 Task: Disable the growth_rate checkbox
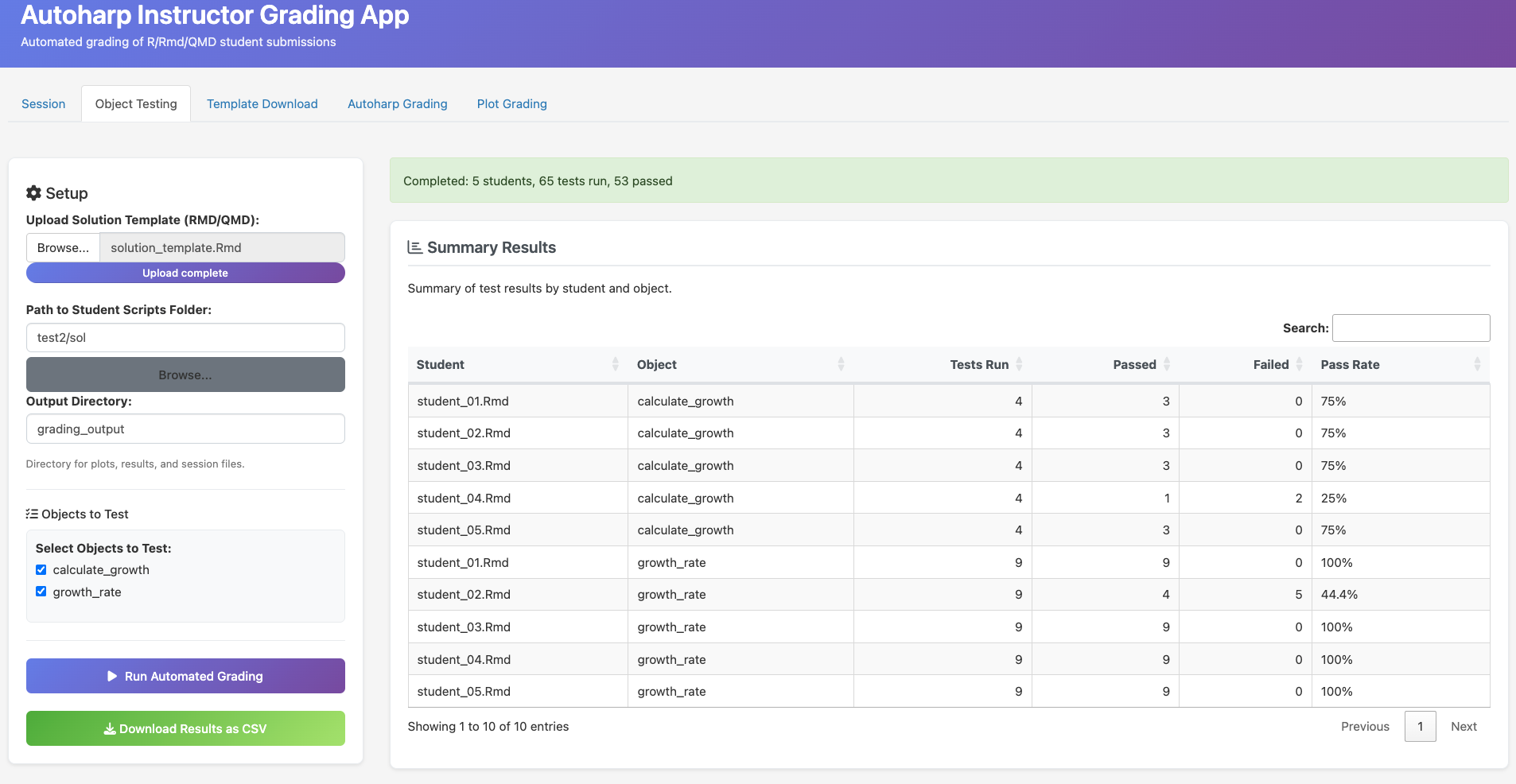click(x=41, y=591)
